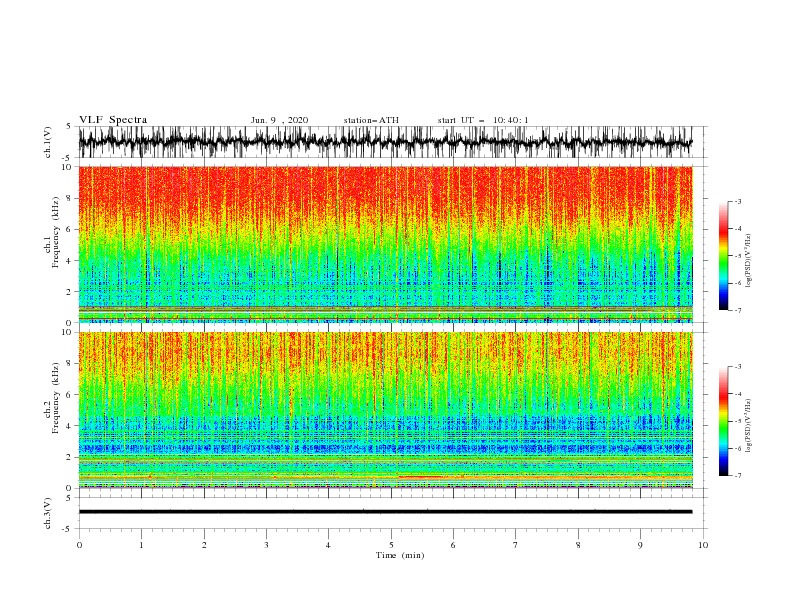The height and width of the screenshot is (612, 792).
Task: Click time axis tick label "10"
Action: (x=703, y=545)
